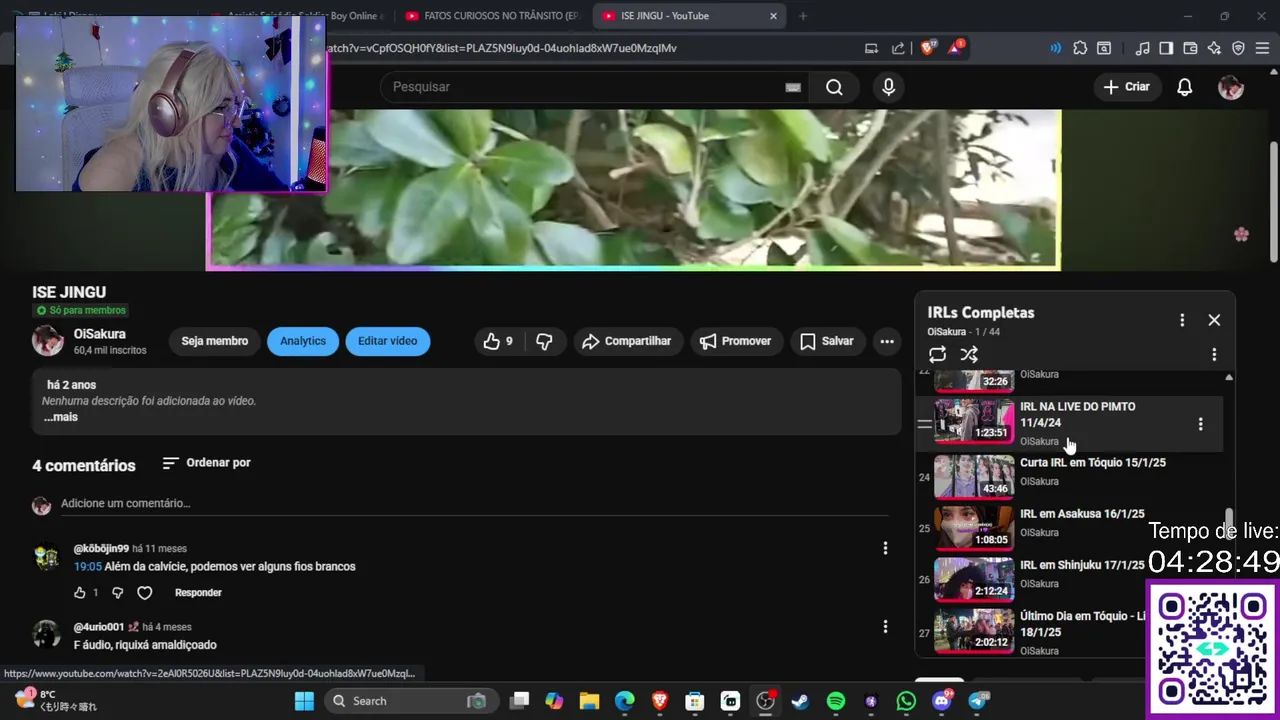1280x720 pixels.
Task: Open Leo AI sparkle icon
Action: click(x=1214, y=47)
